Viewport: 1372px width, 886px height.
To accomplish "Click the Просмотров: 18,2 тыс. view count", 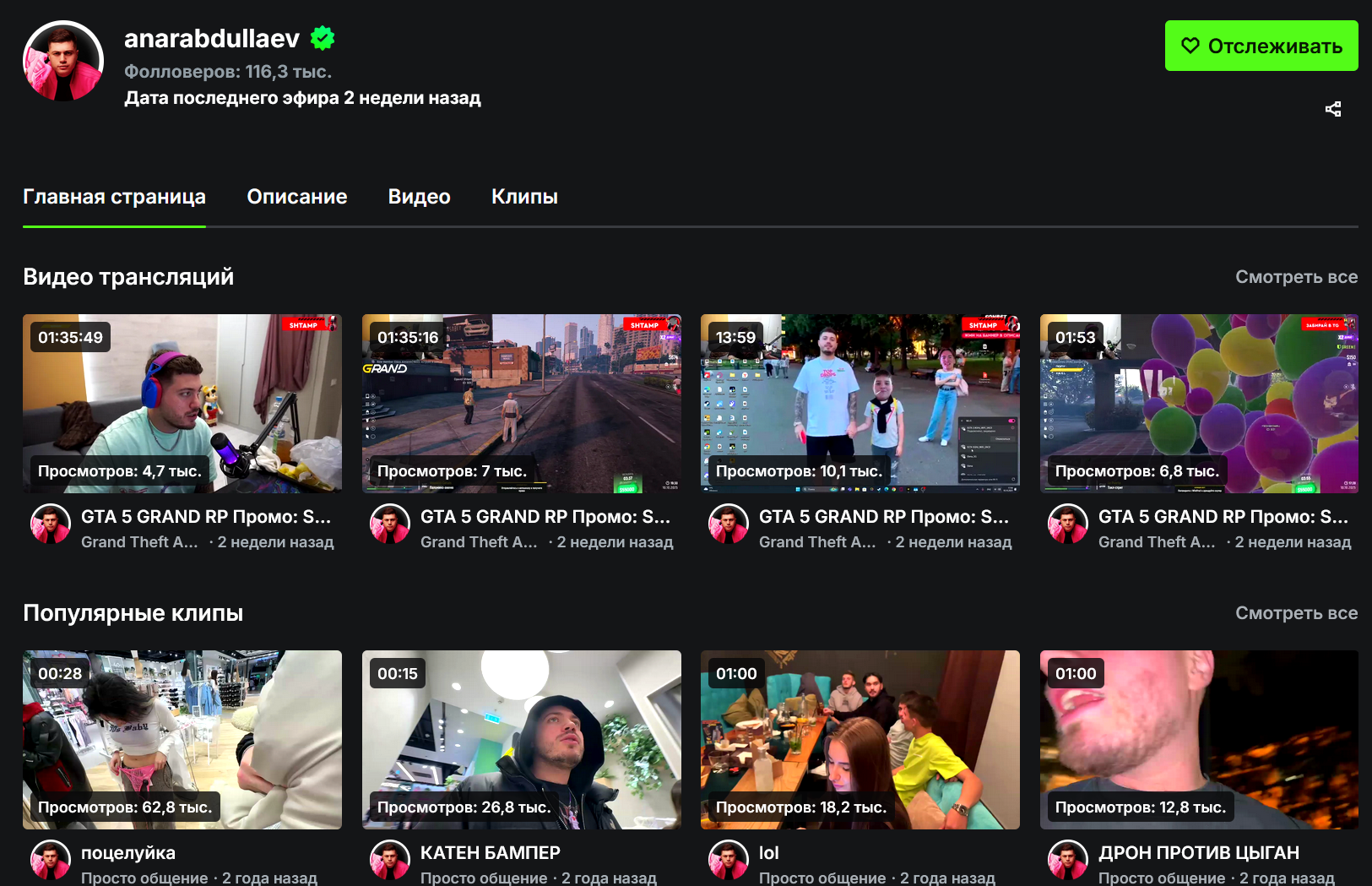I will 801,807.
